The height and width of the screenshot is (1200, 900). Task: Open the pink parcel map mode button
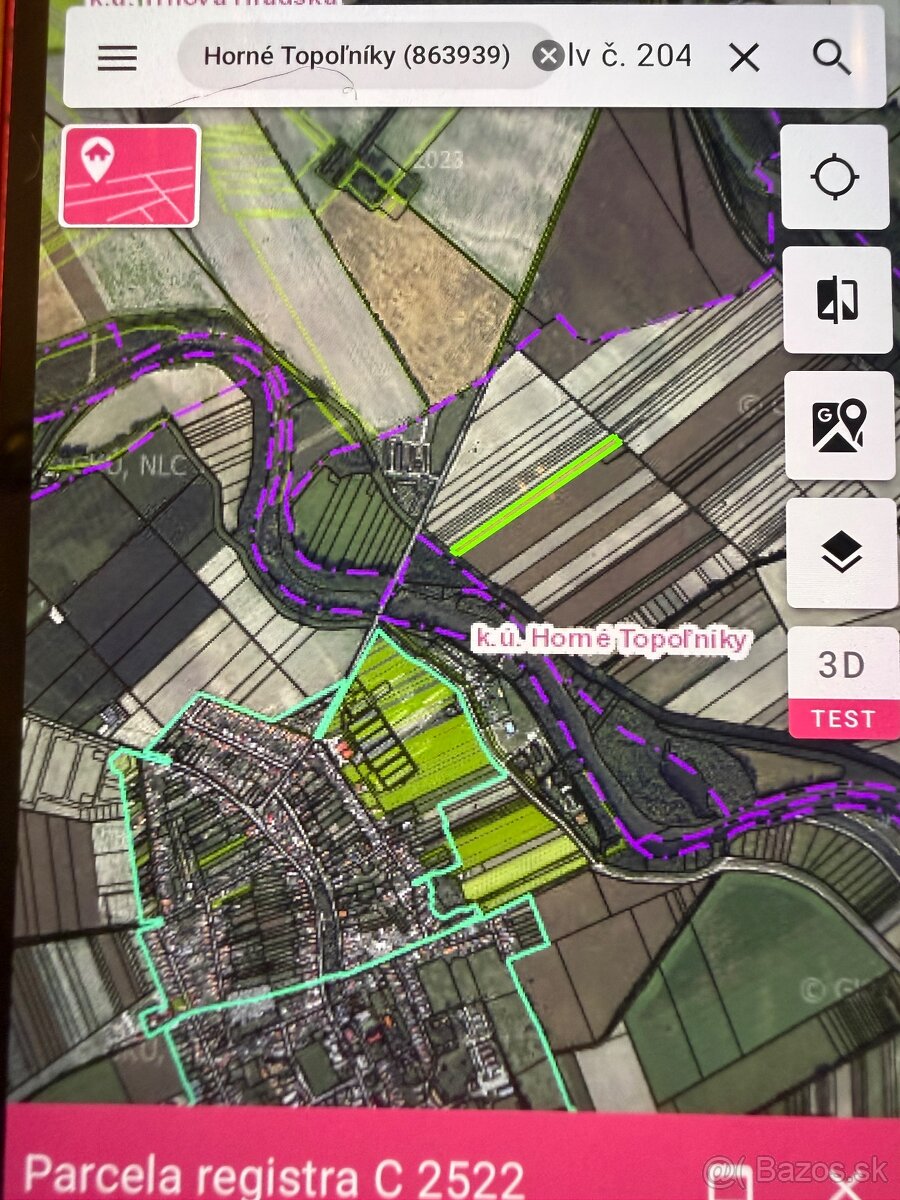pyautogui.click(x=130, y=175)
